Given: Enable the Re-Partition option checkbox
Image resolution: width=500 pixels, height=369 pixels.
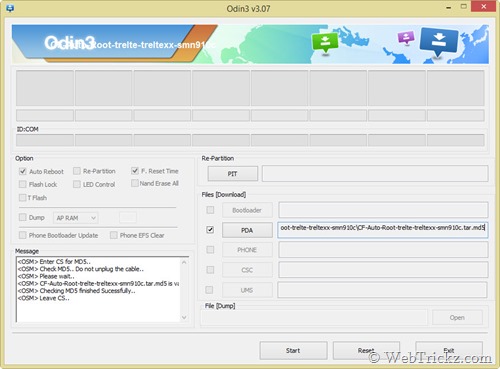Looking at the screenshot, I should tap(77, 171).
